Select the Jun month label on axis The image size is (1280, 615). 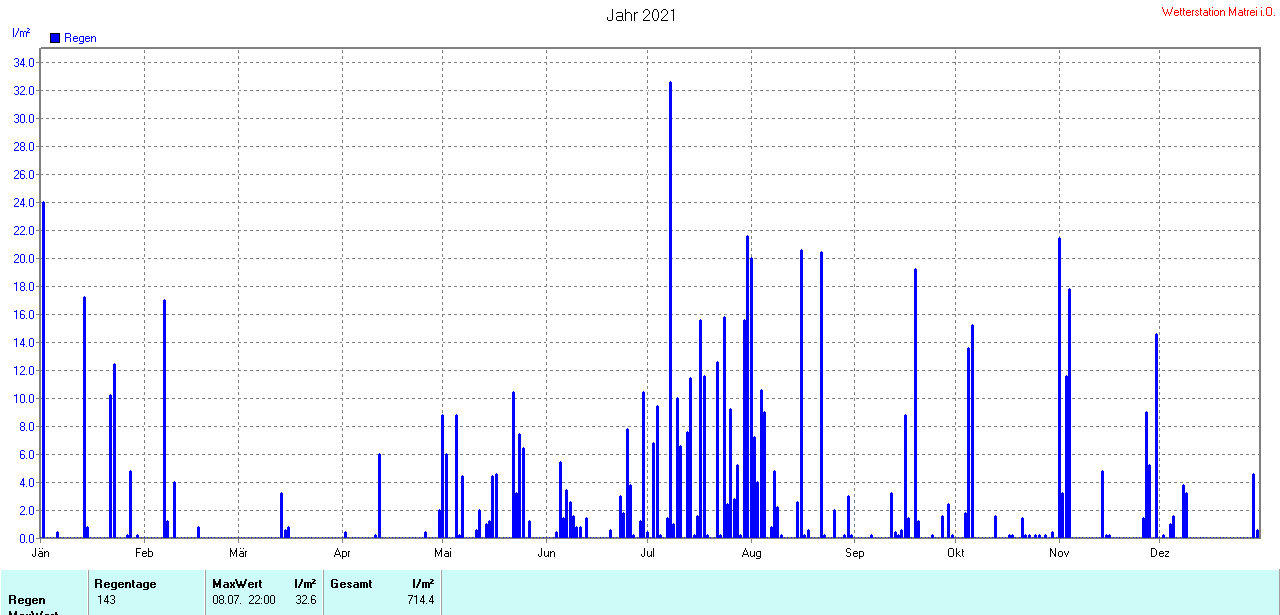click(x=547, y=552)
